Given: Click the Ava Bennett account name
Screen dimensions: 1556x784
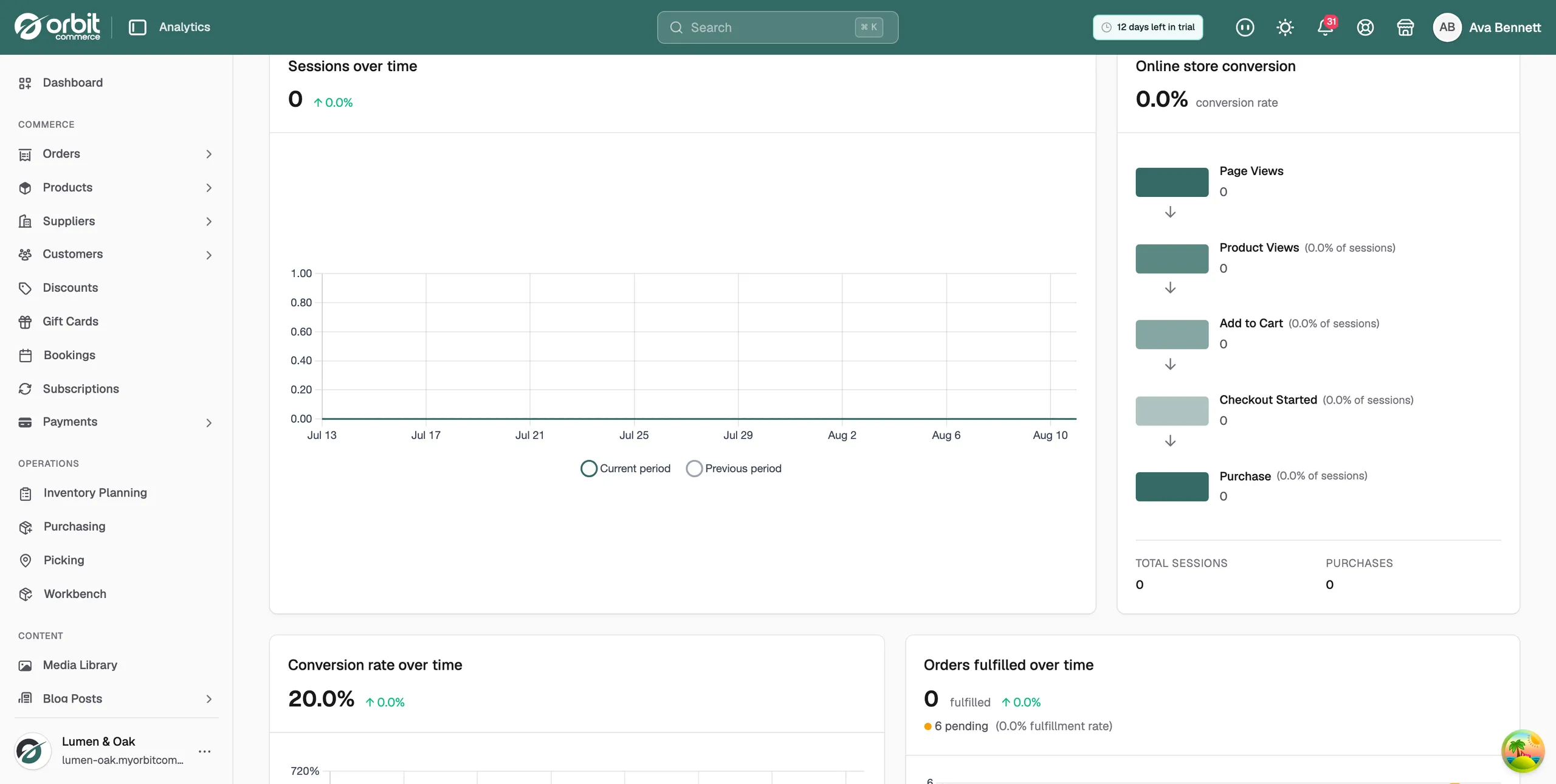Looking at the screenshot, I should point(1504,27).
